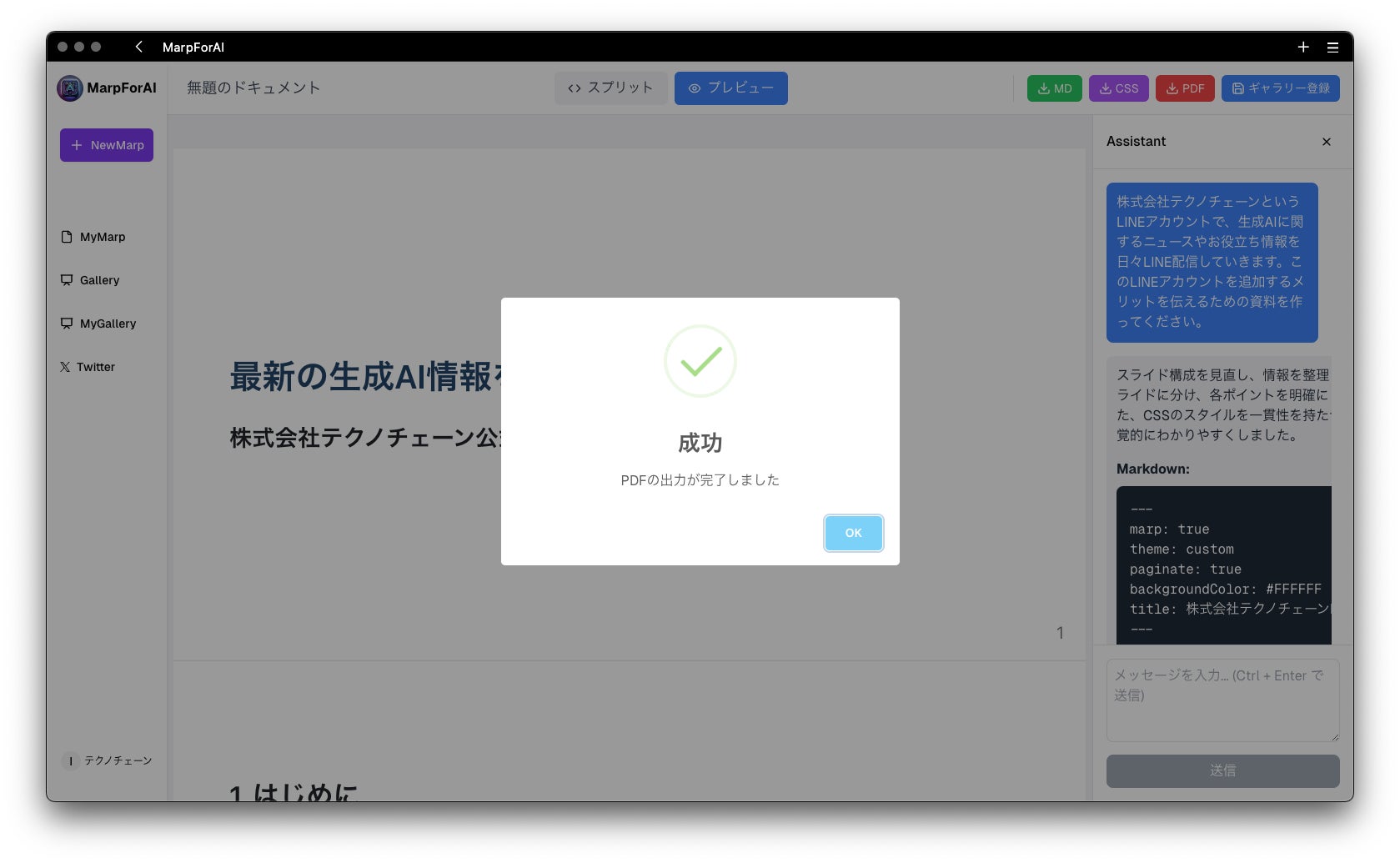
Task: Click the ギャラリー登録 button
Action: point(1281,88)
